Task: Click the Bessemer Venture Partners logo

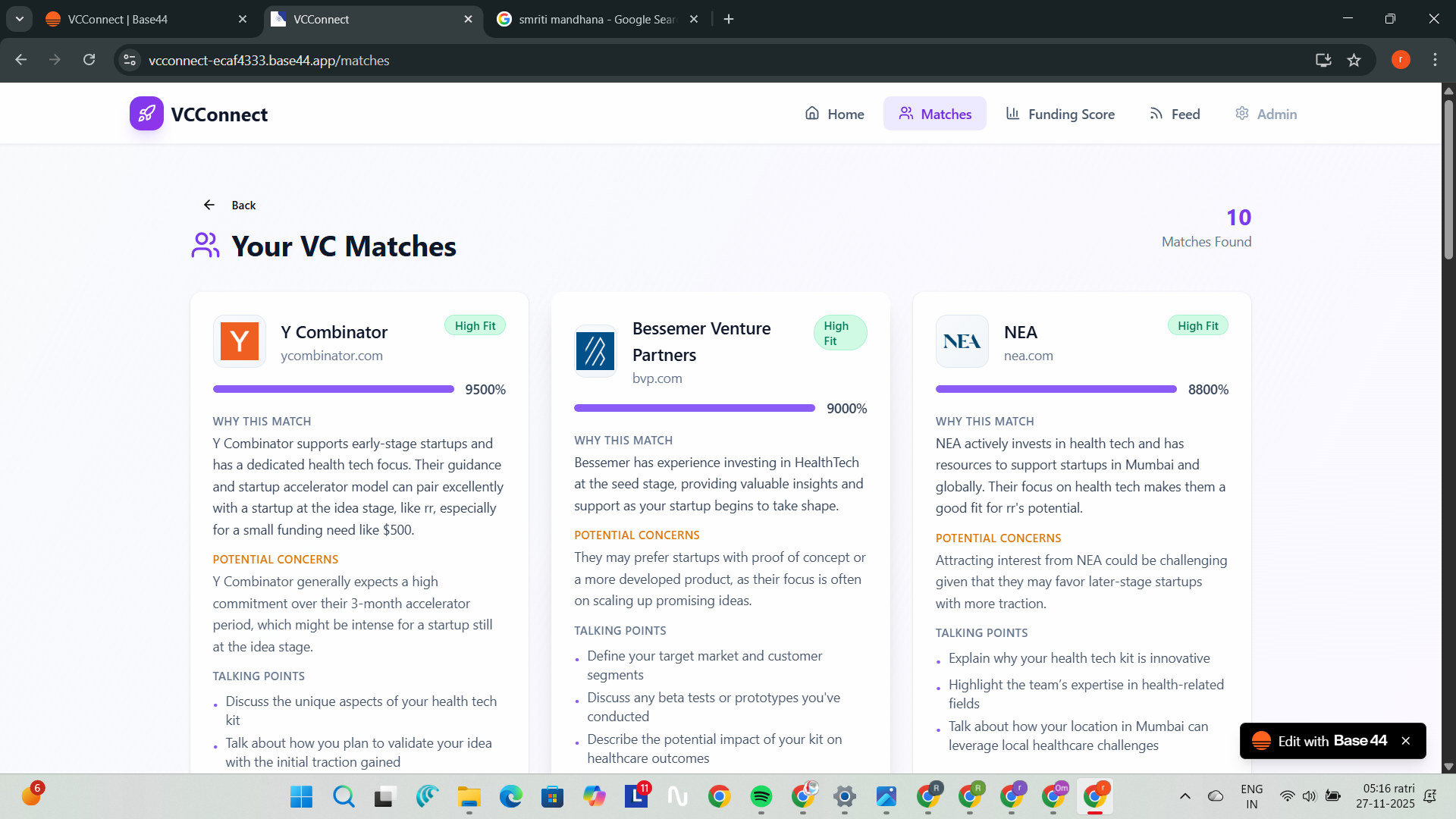Action: point(595,351)
